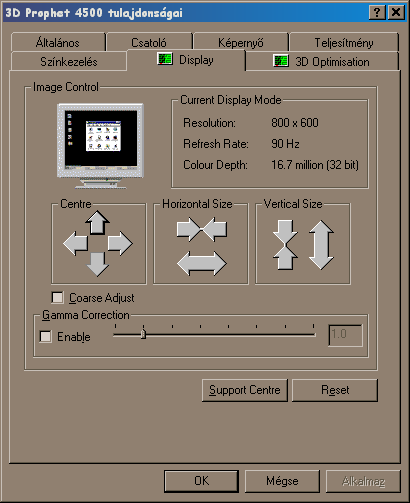Click the 3D Optimisation tab icon
This screenshot has width=410, height=503.
coord(281,61)
